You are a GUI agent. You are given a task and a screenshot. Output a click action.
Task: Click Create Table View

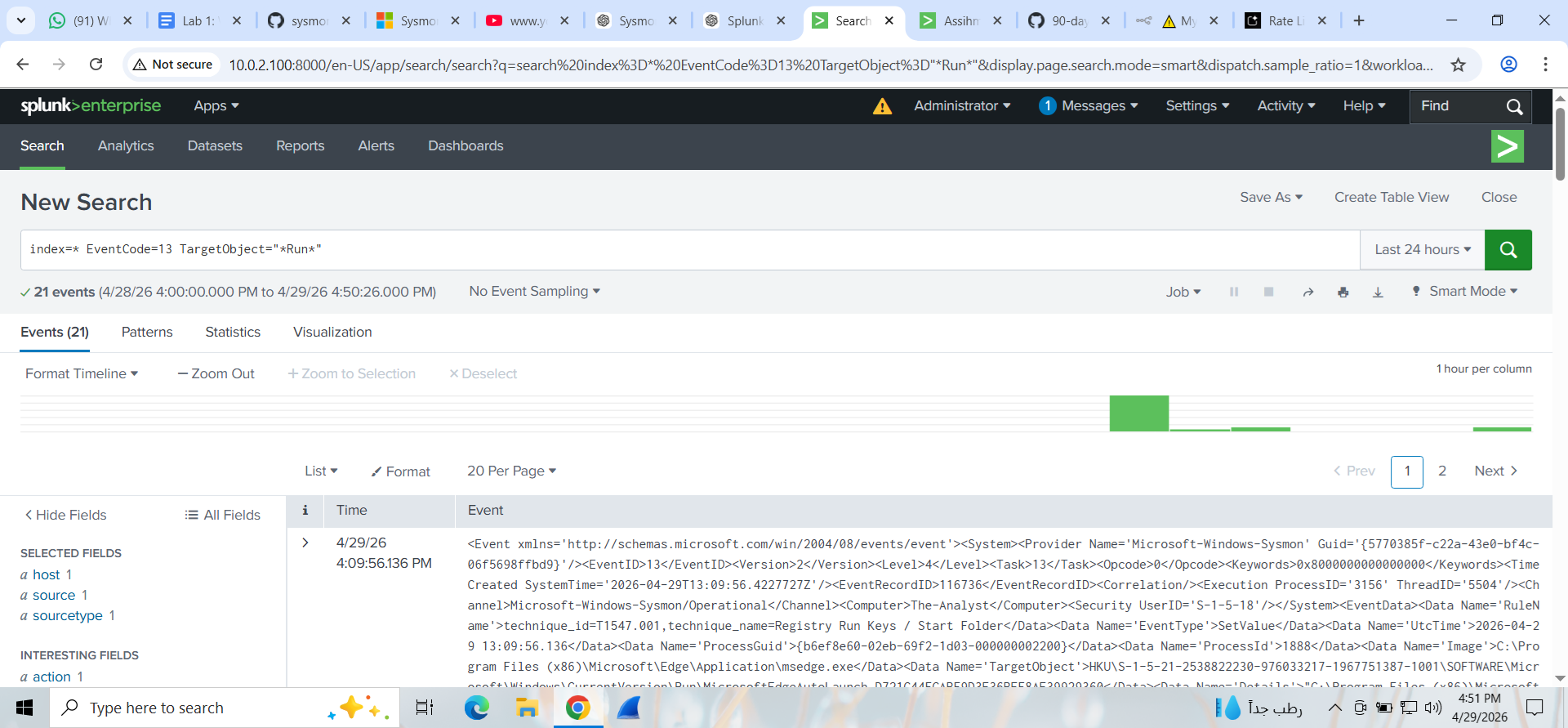coord(1392,197)
